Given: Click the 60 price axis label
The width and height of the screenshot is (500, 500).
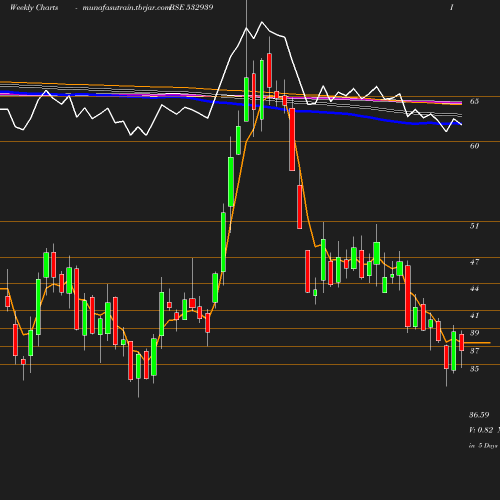Looking at the screenshot, I should click(x=475, y=146).
